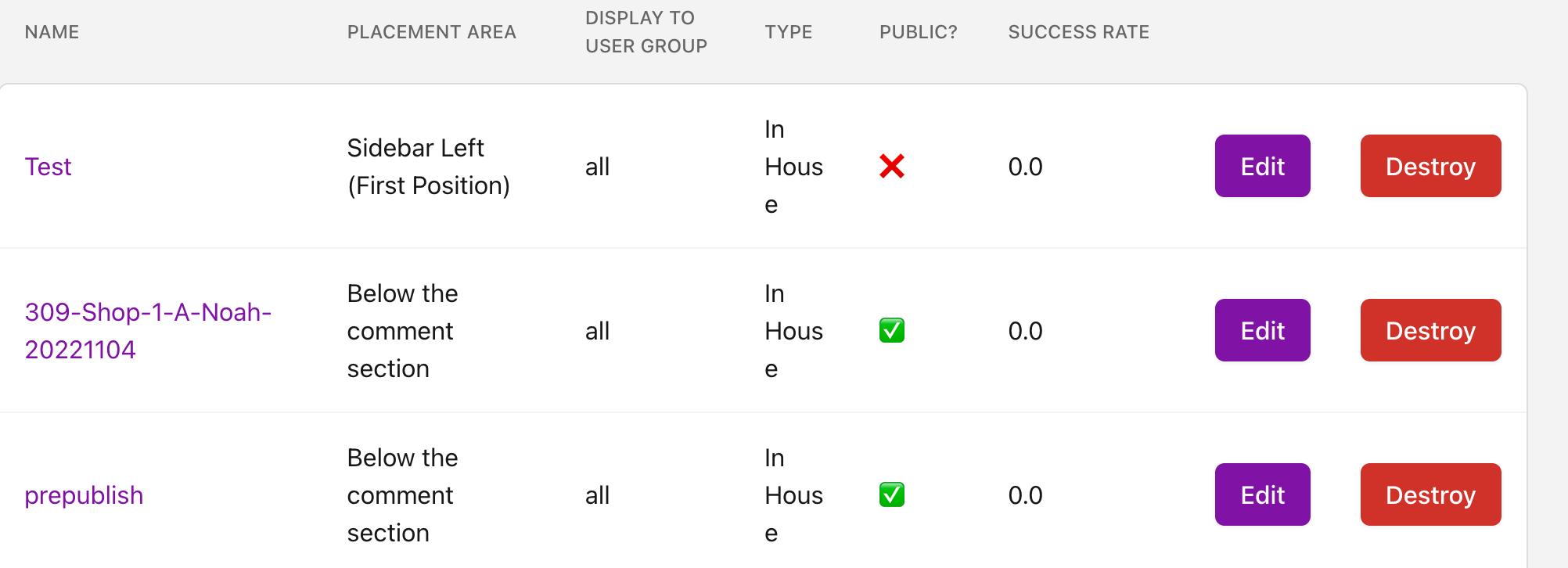Screen dimensions: 1568x568
Task: Click the green checkmark for 309-Shop-1-A-Noah-20221104
Action: [x=892, y=330]
